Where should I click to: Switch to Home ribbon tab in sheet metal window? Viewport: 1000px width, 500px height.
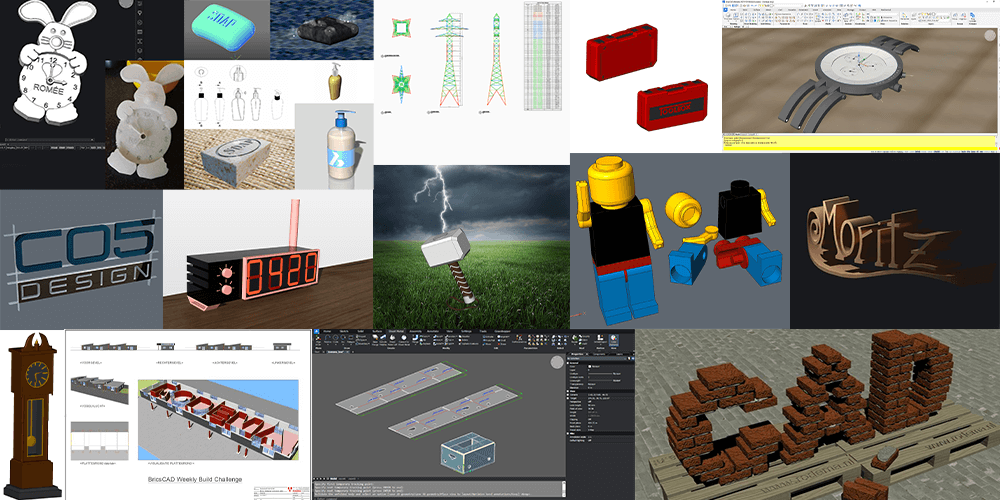327,332
